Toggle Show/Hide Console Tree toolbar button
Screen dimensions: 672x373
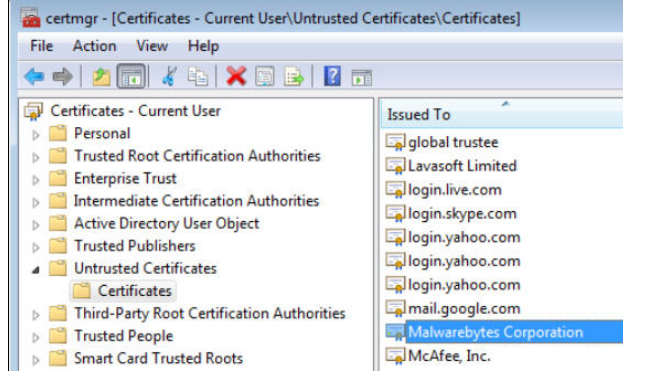click(x=131, y=77)
